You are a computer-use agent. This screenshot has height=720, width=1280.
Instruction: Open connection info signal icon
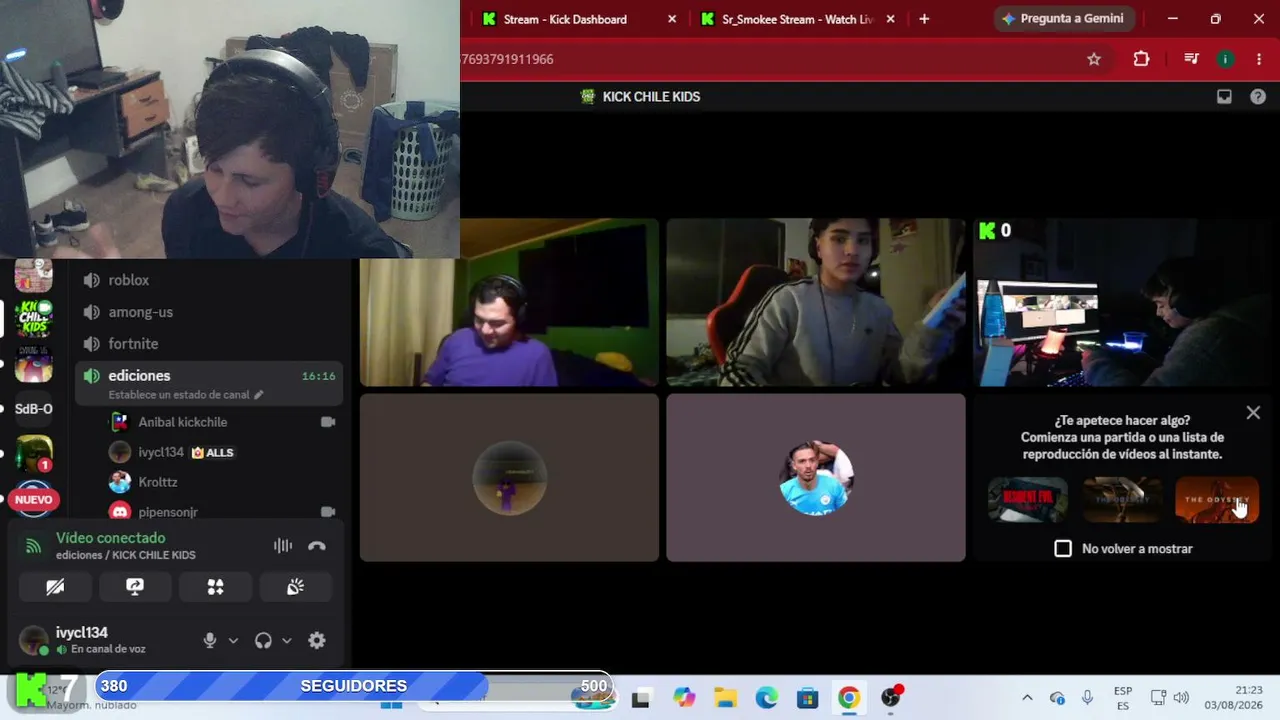tap(33, 546)
